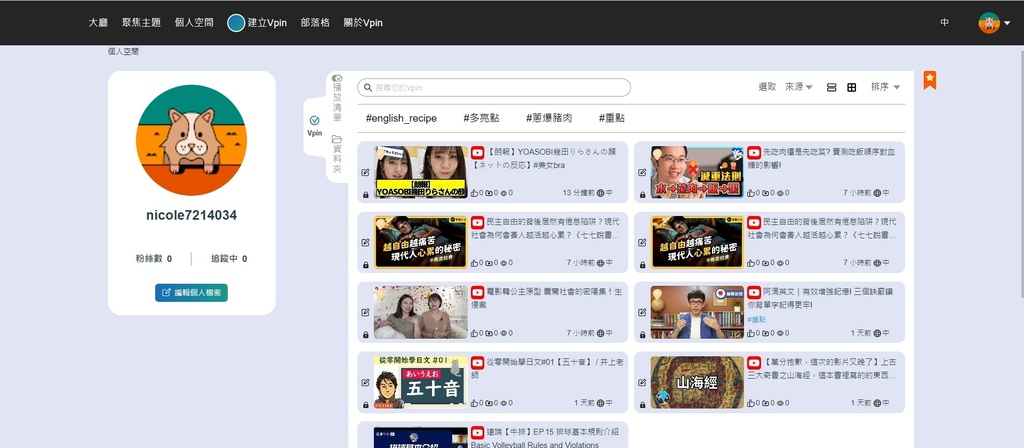This screenshot has width=1024, height=448.
Task: Switch to list view layout
Action: point(831,88)
